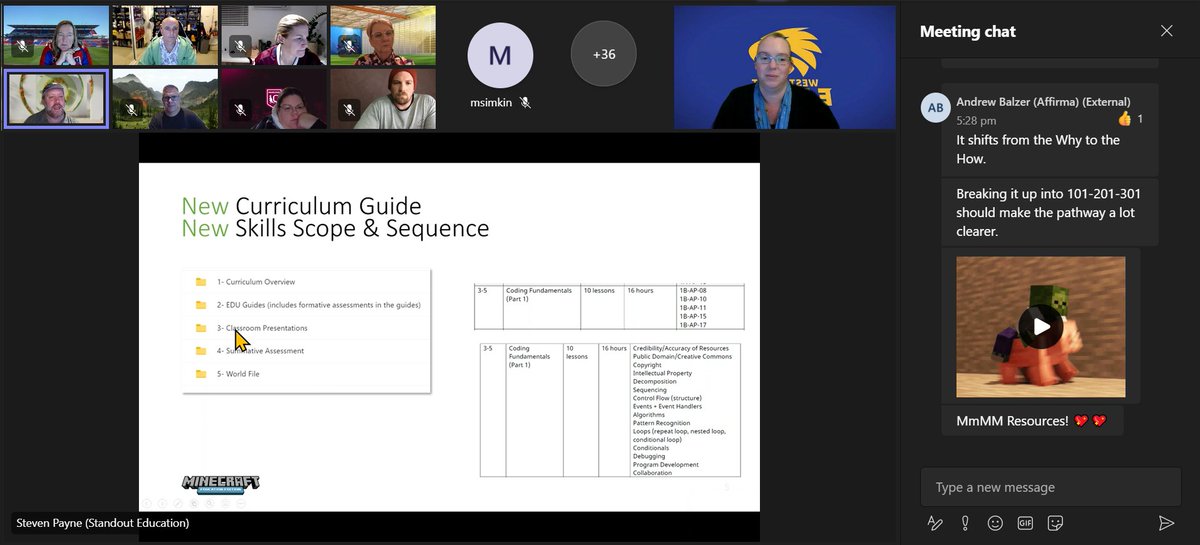Click muted mic icon on indoor-field background tile
Viewport: 1200px width, 545px height.
[349, 46]
